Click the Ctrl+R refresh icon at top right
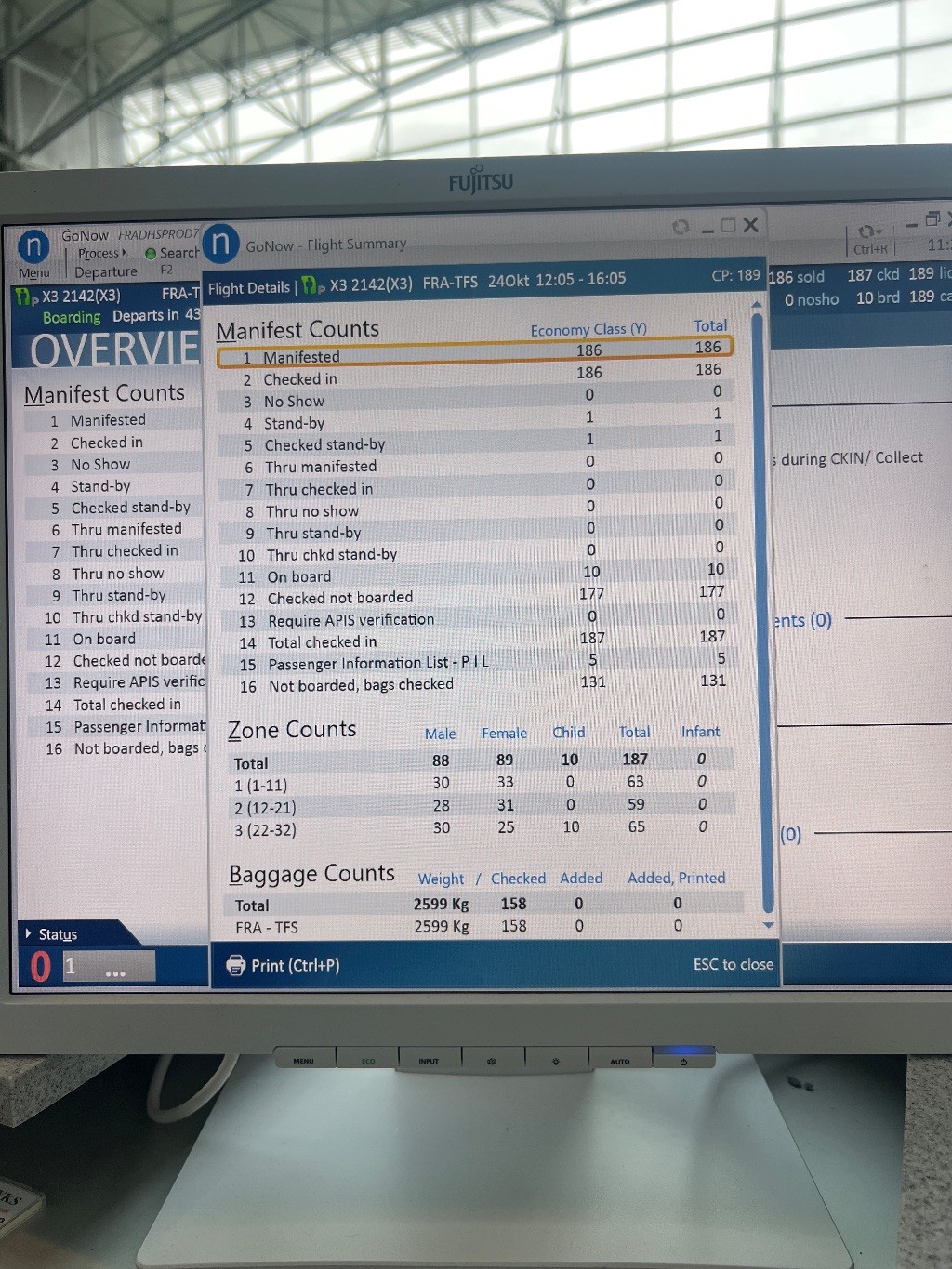 [869, 231]
